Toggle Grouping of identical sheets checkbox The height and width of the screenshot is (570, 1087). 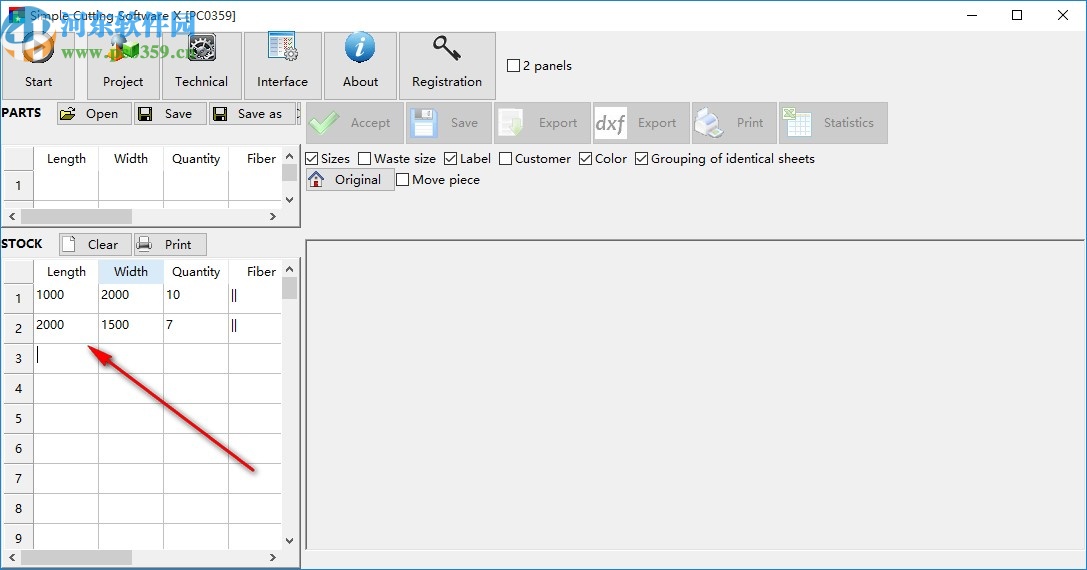[x=641, y=159]
